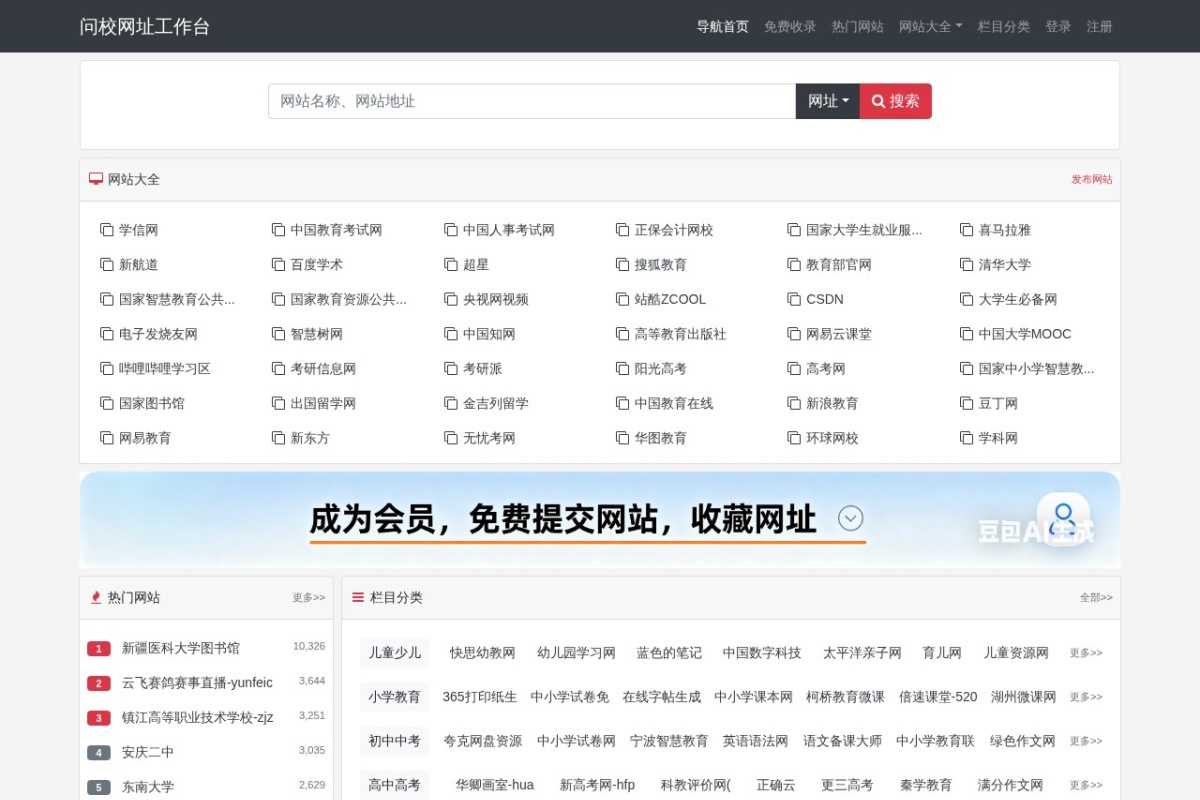
Task: Focus the 网站名称、网站地址 search field
Action: [x=532, y=101]
